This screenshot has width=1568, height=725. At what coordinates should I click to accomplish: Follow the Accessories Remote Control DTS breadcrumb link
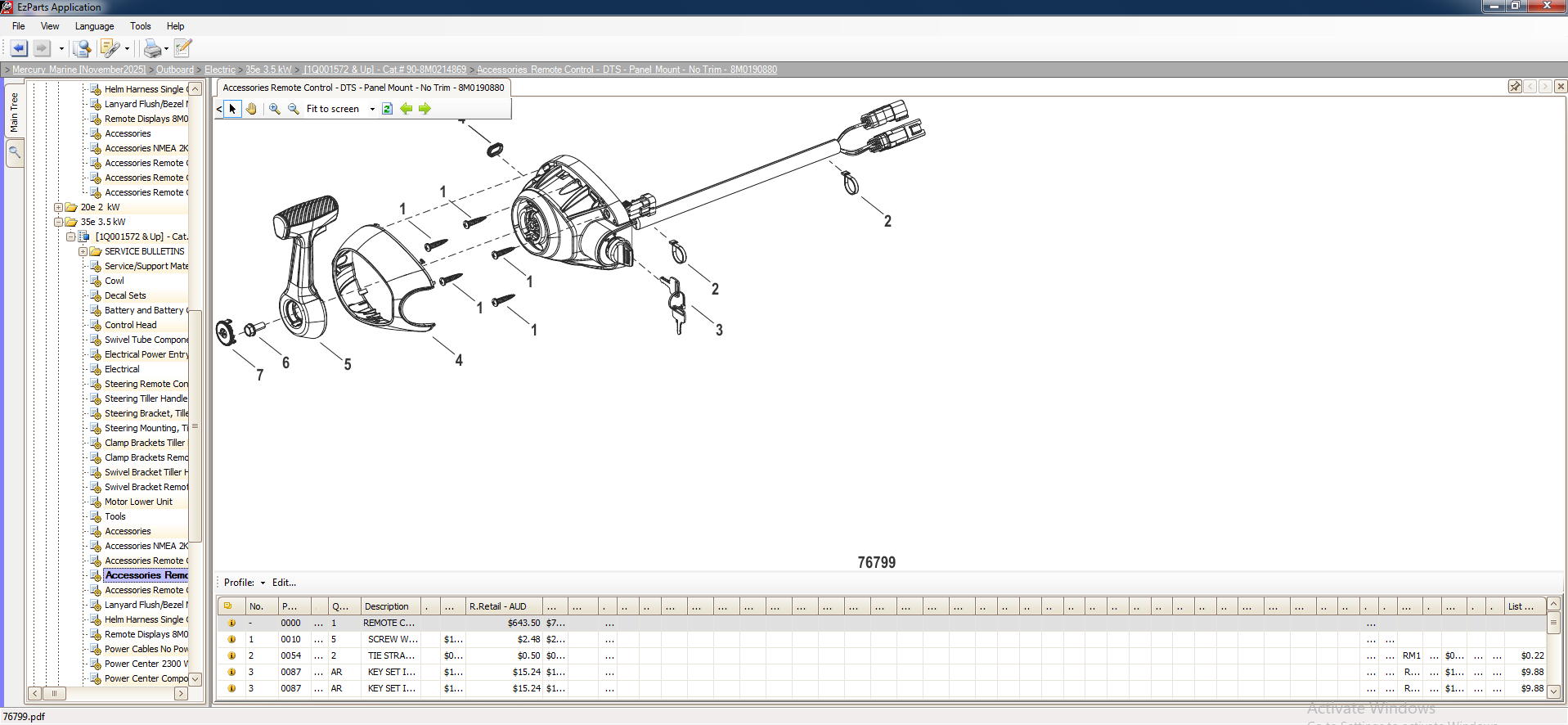[627, 70]
